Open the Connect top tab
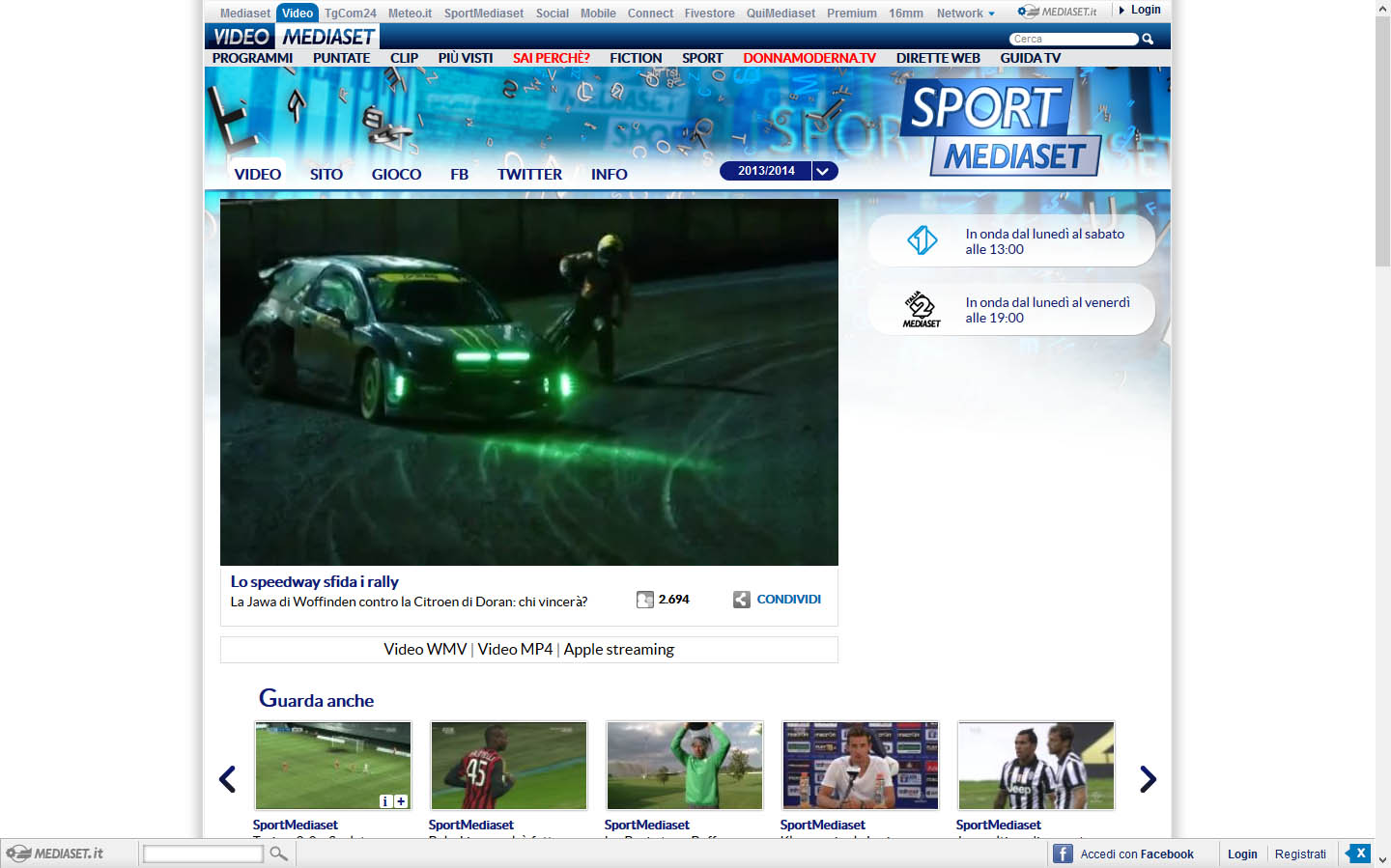 [x=650, y=14]
